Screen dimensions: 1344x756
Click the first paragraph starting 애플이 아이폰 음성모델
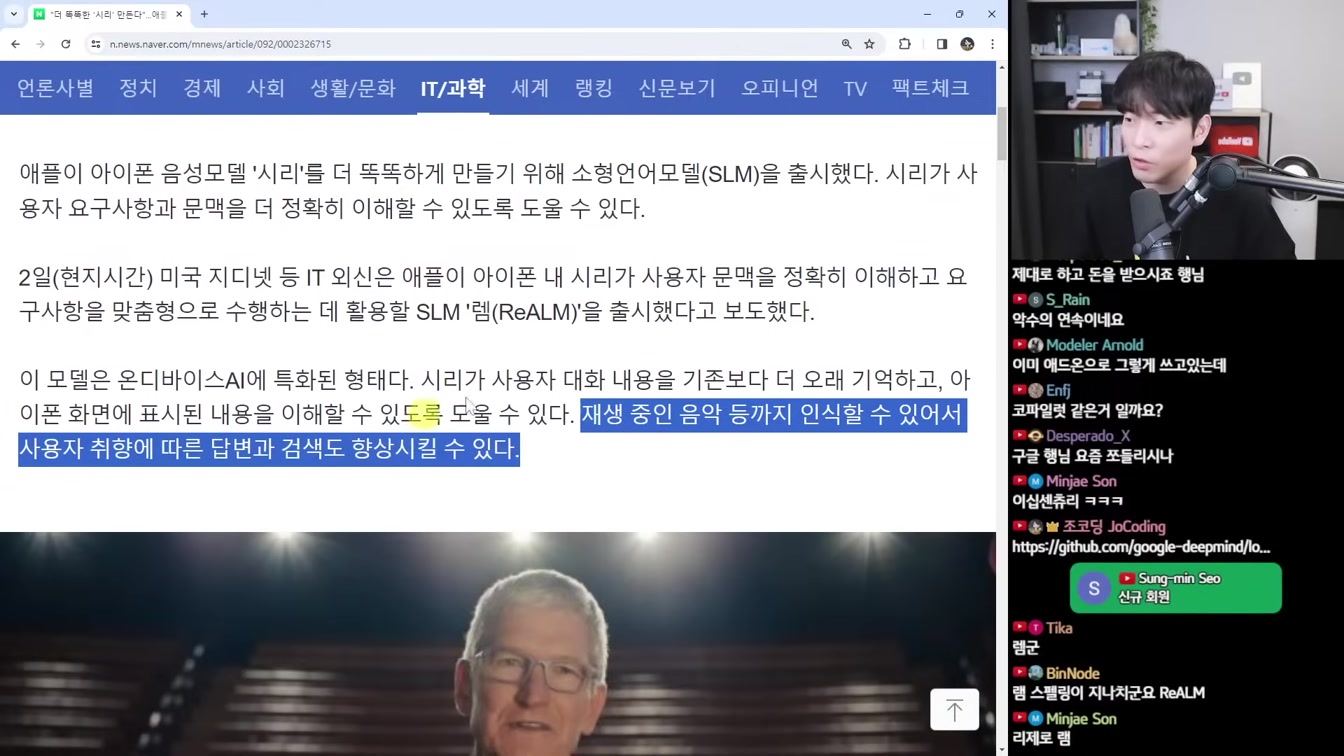coord(498,191)
